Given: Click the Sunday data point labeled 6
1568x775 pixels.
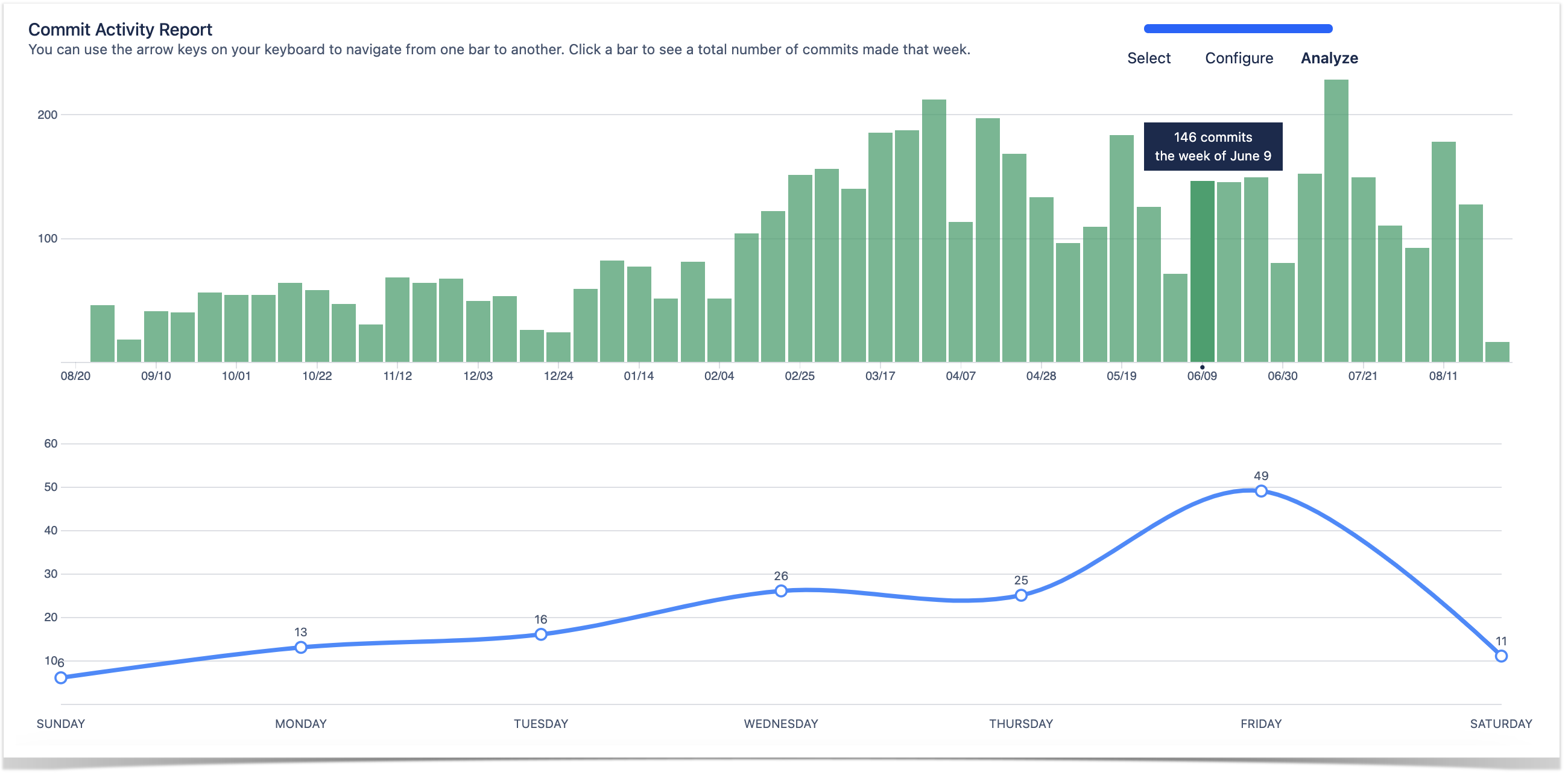Looking at the screenshot, I should pyautogui.click(x=61, y=677).
